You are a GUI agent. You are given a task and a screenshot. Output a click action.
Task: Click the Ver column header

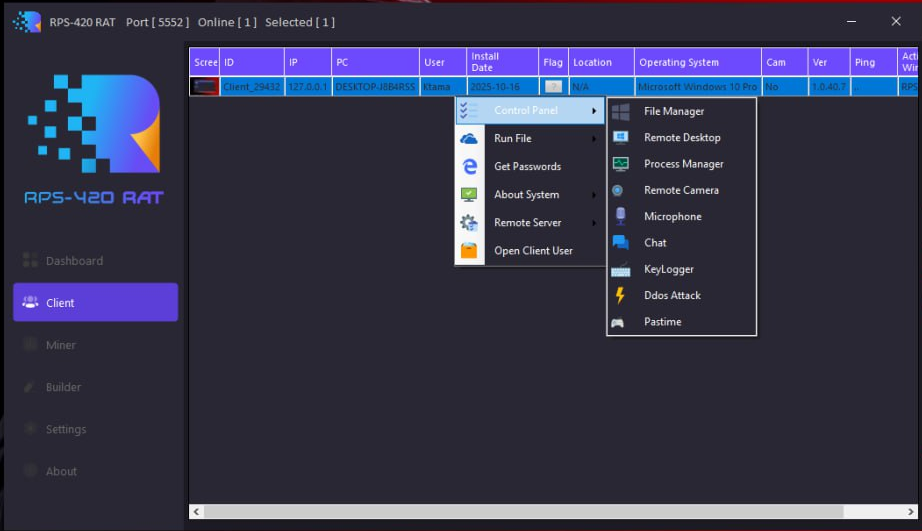coord(829,62)
